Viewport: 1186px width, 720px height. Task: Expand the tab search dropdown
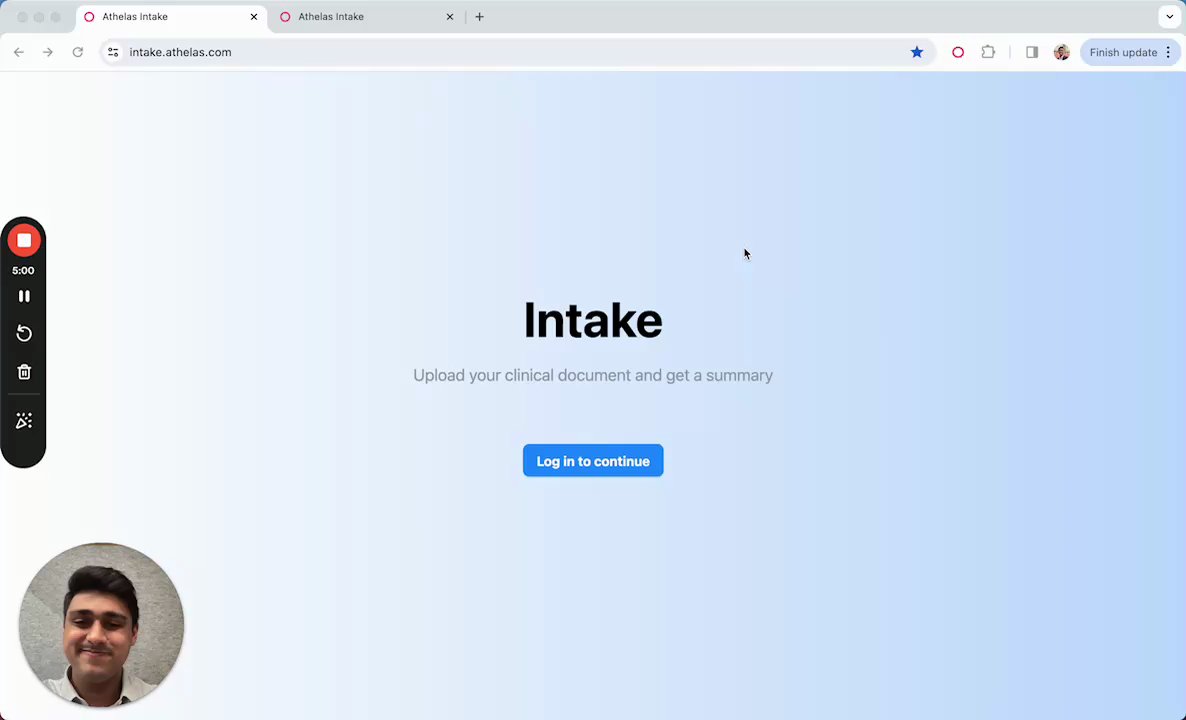[x=1169, y=17]
